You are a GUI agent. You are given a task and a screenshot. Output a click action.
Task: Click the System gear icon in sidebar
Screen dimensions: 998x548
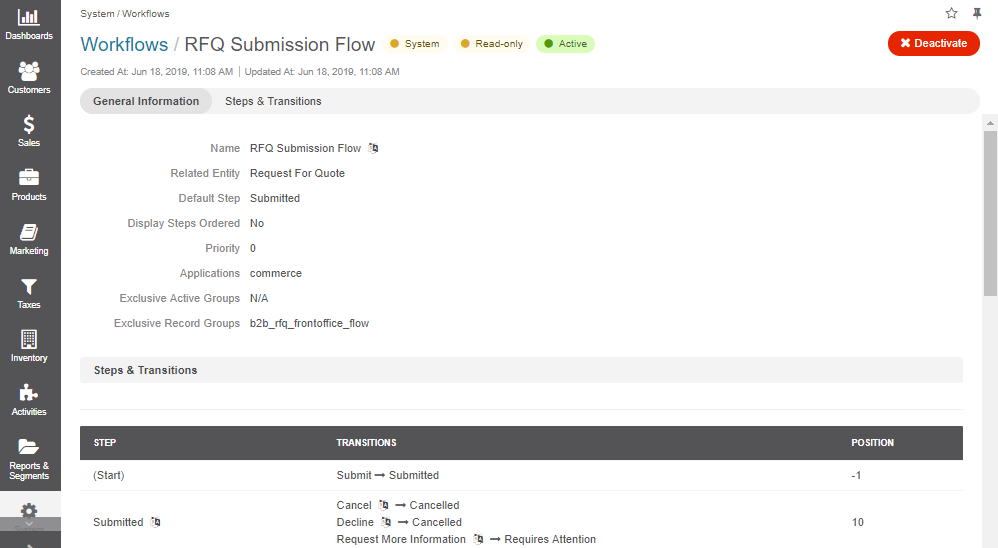(x=29, y=511)
